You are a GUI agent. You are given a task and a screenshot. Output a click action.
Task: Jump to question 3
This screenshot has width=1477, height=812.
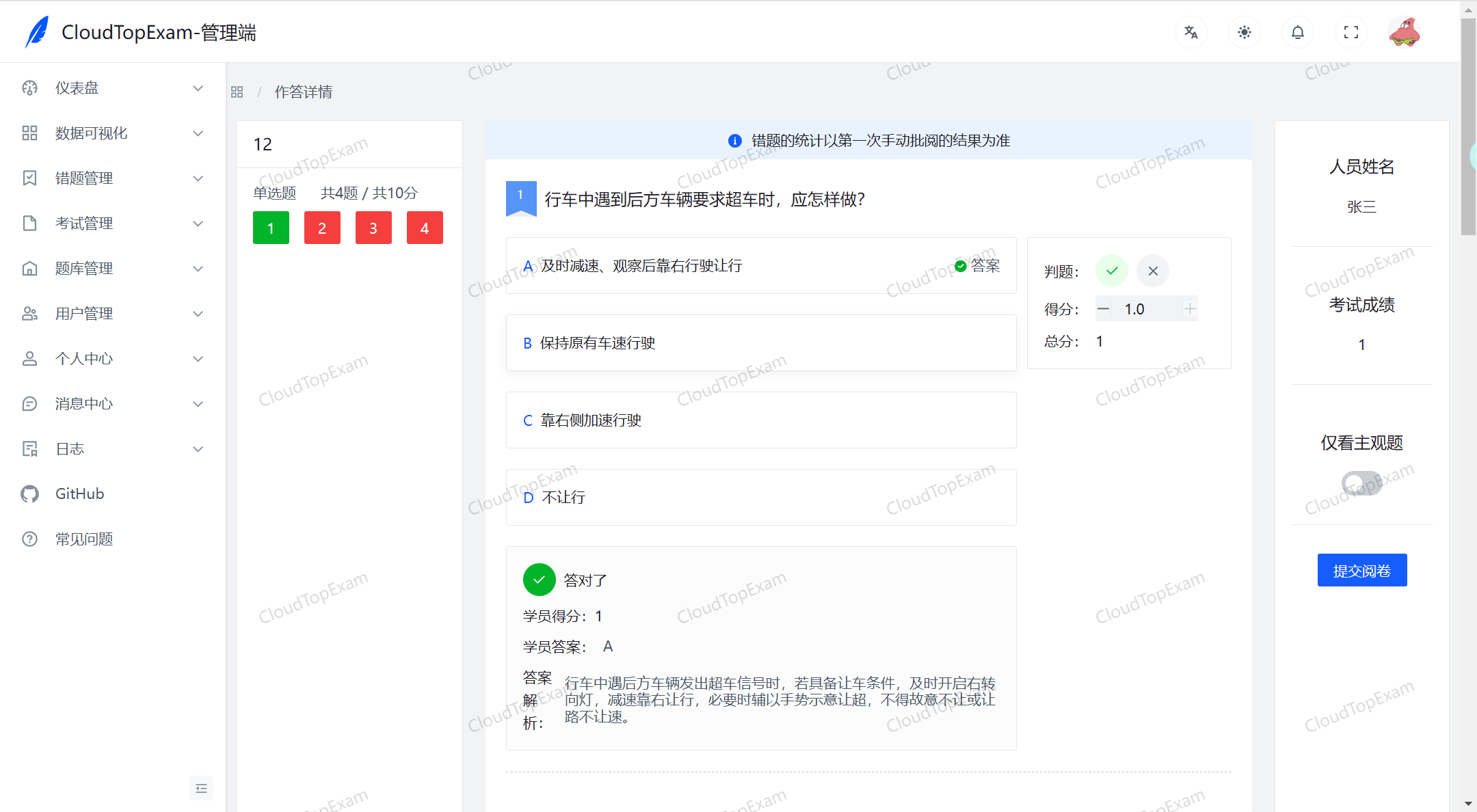(373, 228)
